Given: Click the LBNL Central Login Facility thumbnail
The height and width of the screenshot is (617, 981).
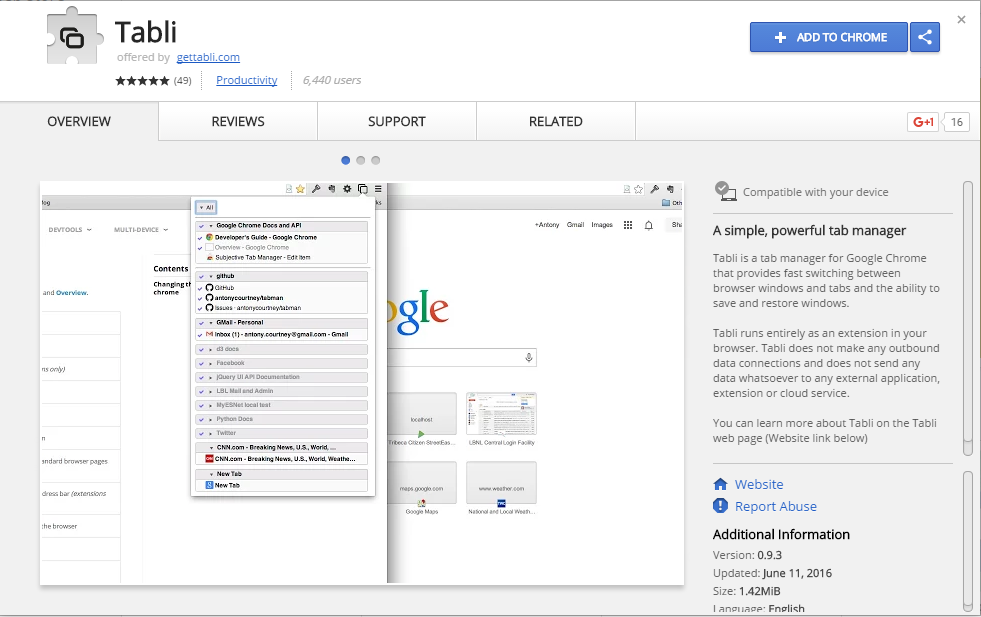Looking at the screenshot, I should pyautogui.click(x=501, y=414).
